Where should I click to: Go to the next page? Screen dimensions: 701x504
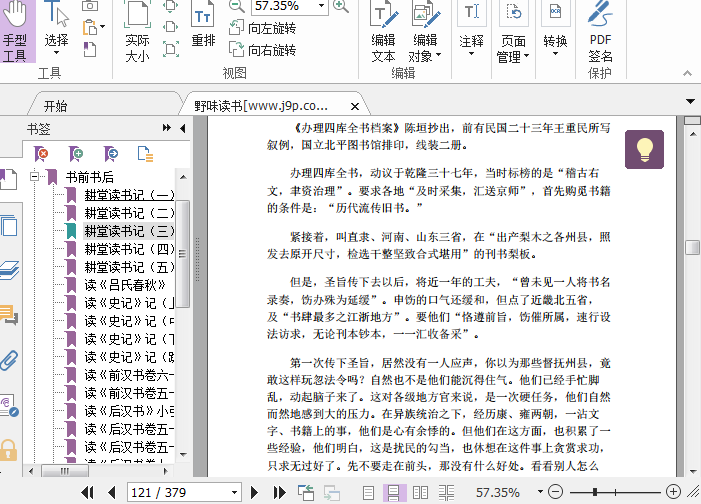point(254,493)
